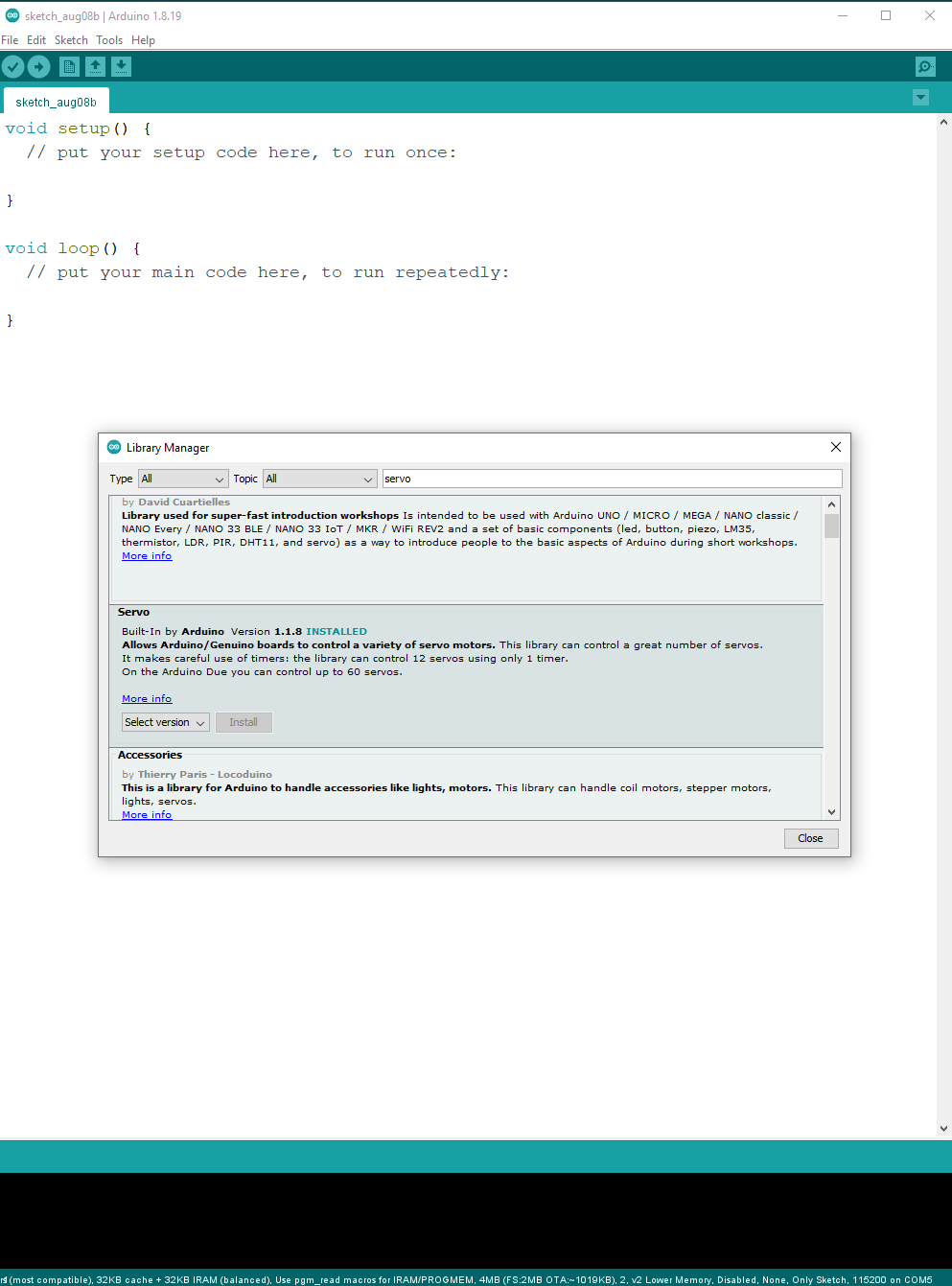This screenshot has height=1286, width=952.
Task: Click the comment 'put your main code here'
Action: [x=267, y=272]
